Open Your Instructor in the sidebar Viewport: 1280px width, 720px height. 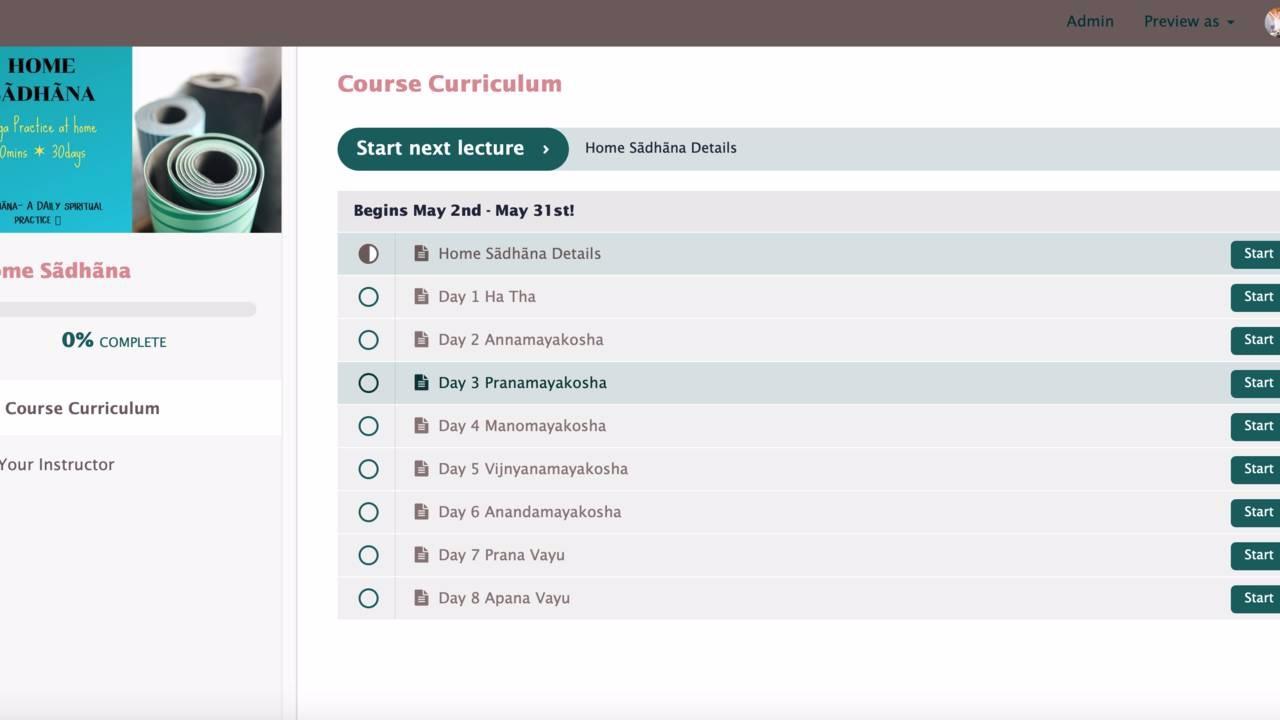tap(57, 464)
